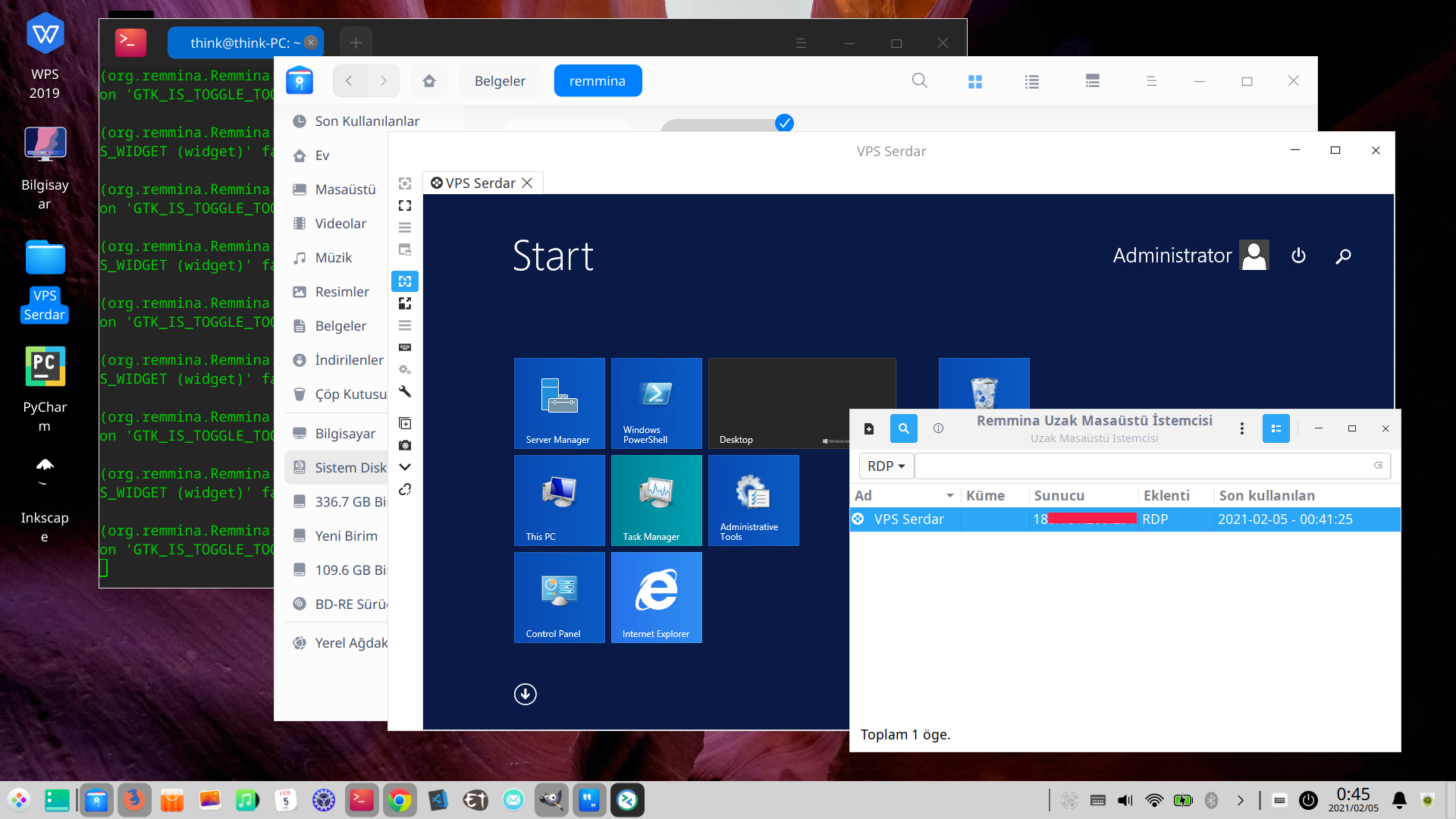Viewport: 1456px width, 819px height.
Task: Open the Administrative Tools tile
Action: coord(754,500)
